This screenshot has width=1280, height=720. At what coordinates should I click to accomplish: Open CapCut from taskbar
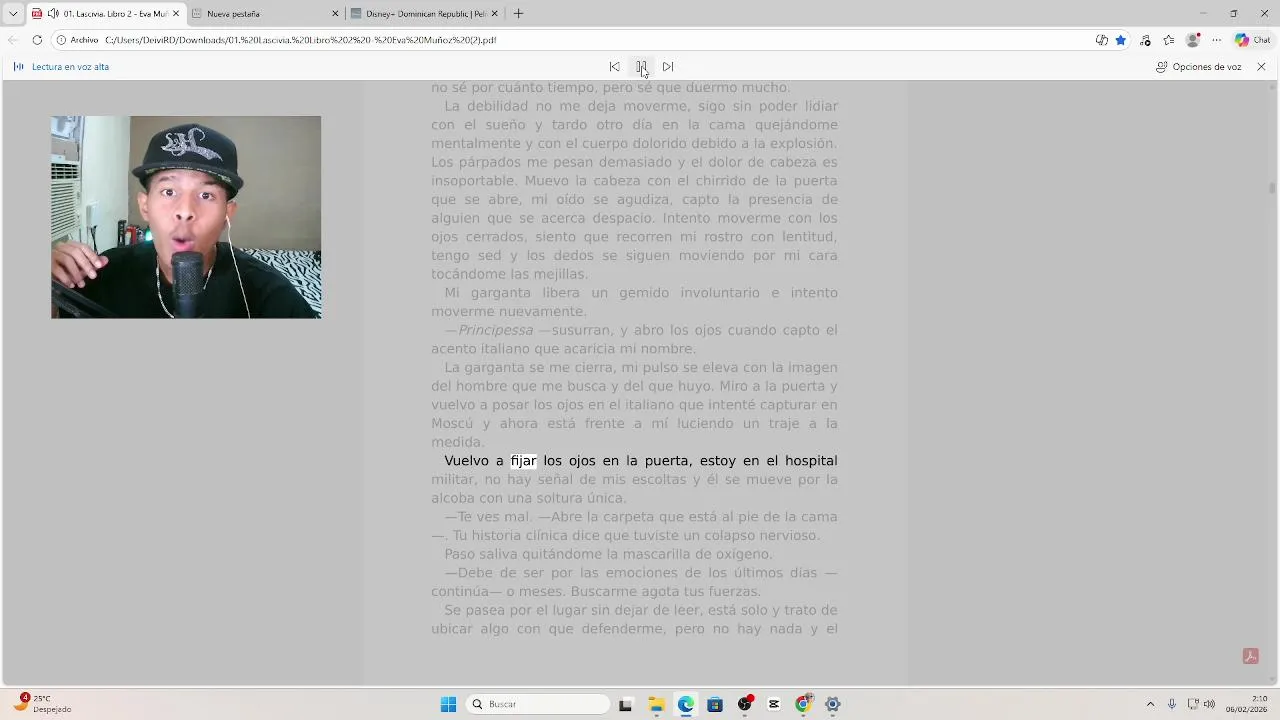coord(773,704)
